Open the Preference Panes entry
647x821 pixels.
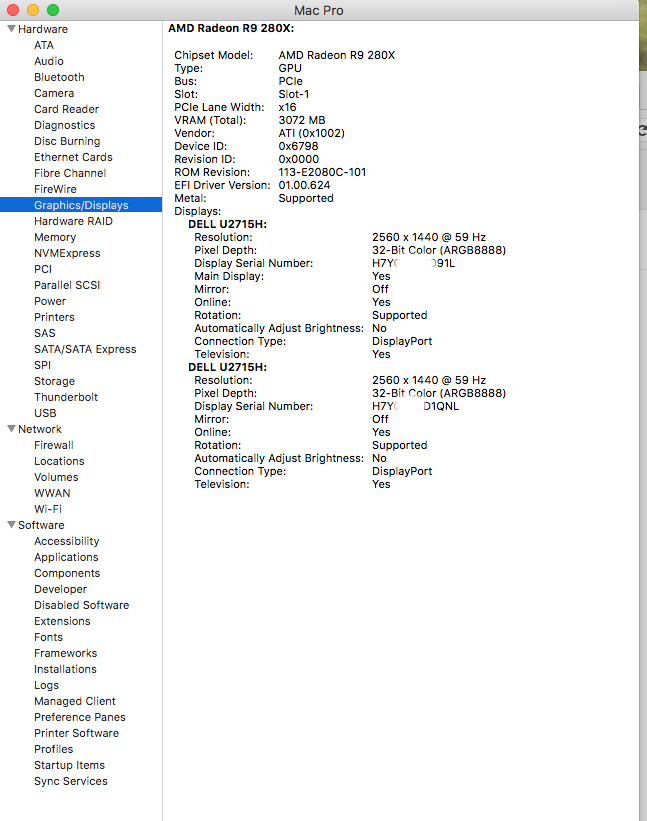point(80,717)
